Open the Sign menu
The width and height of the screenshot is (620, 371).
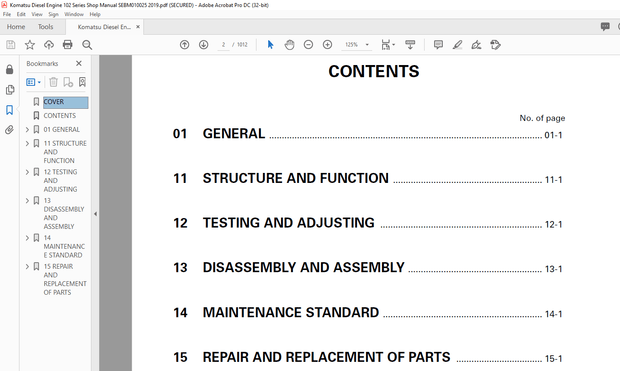(53, 14)
